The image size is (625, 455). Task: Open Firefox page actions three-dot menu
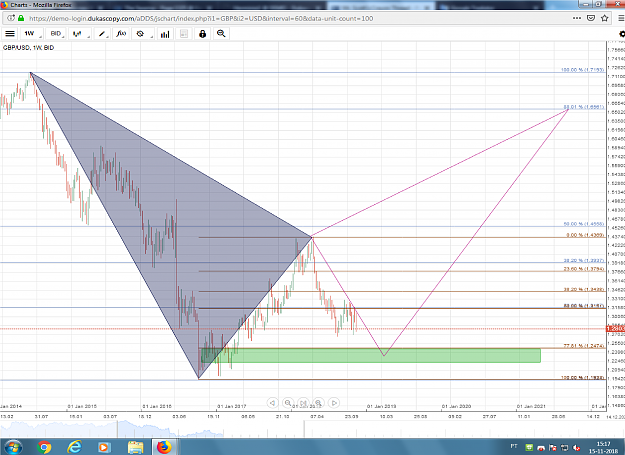tap(577, 18)
